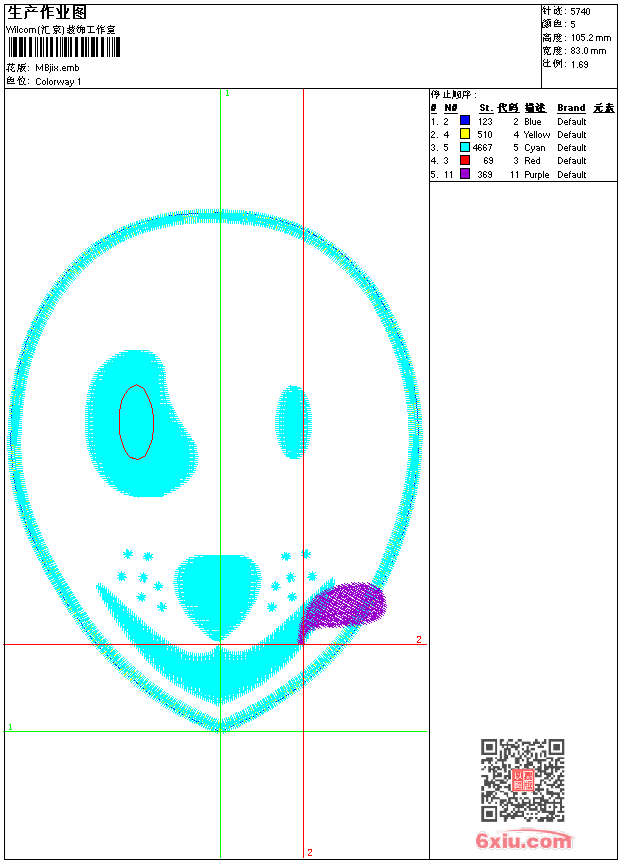Click the stitch count value '5740'

coord(580,12)
